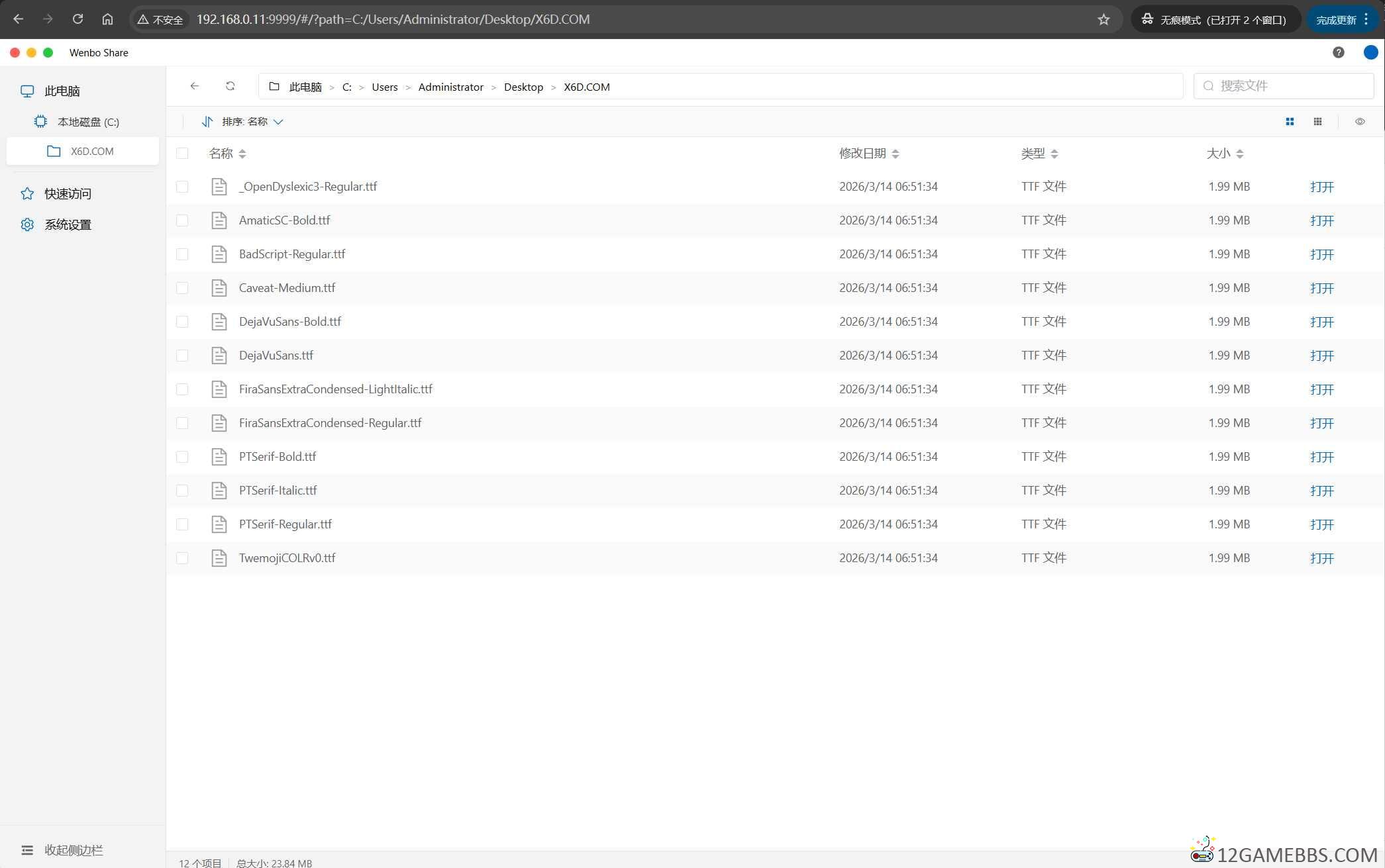Click the not-secure warning icon

click(143, 19)
